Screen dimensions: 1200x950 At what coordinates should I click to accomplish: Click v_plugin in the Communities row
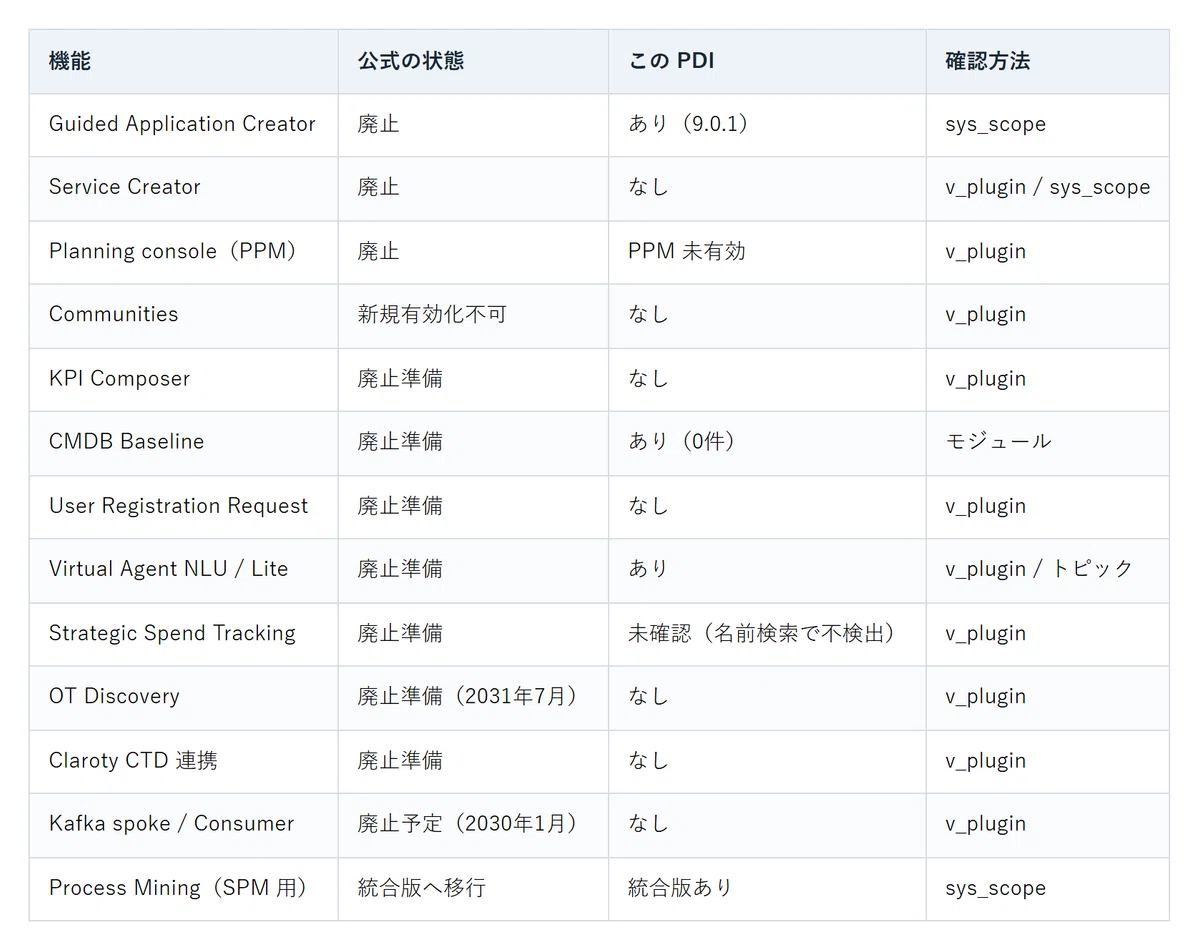coord(985,314)
